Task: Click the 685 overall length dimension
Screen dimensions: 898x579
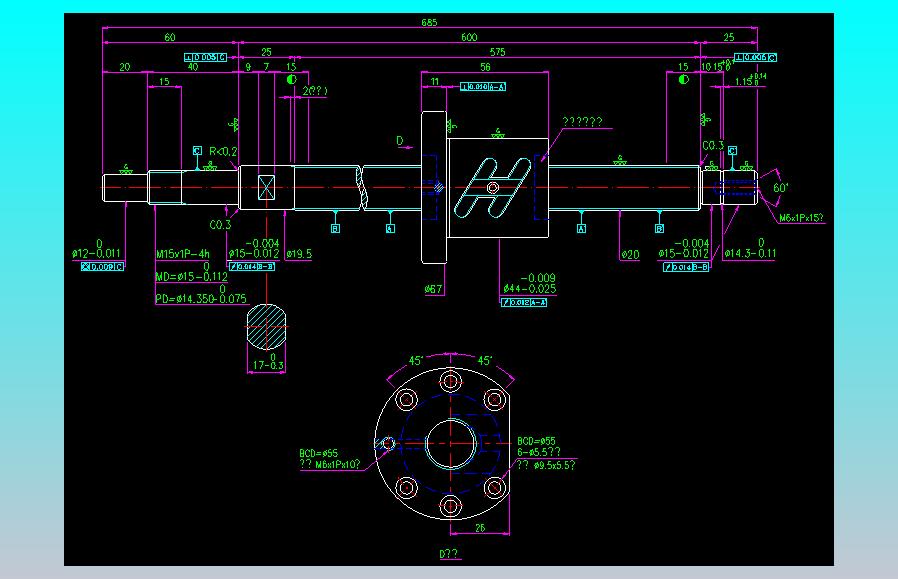Action: tap(429, 22)
